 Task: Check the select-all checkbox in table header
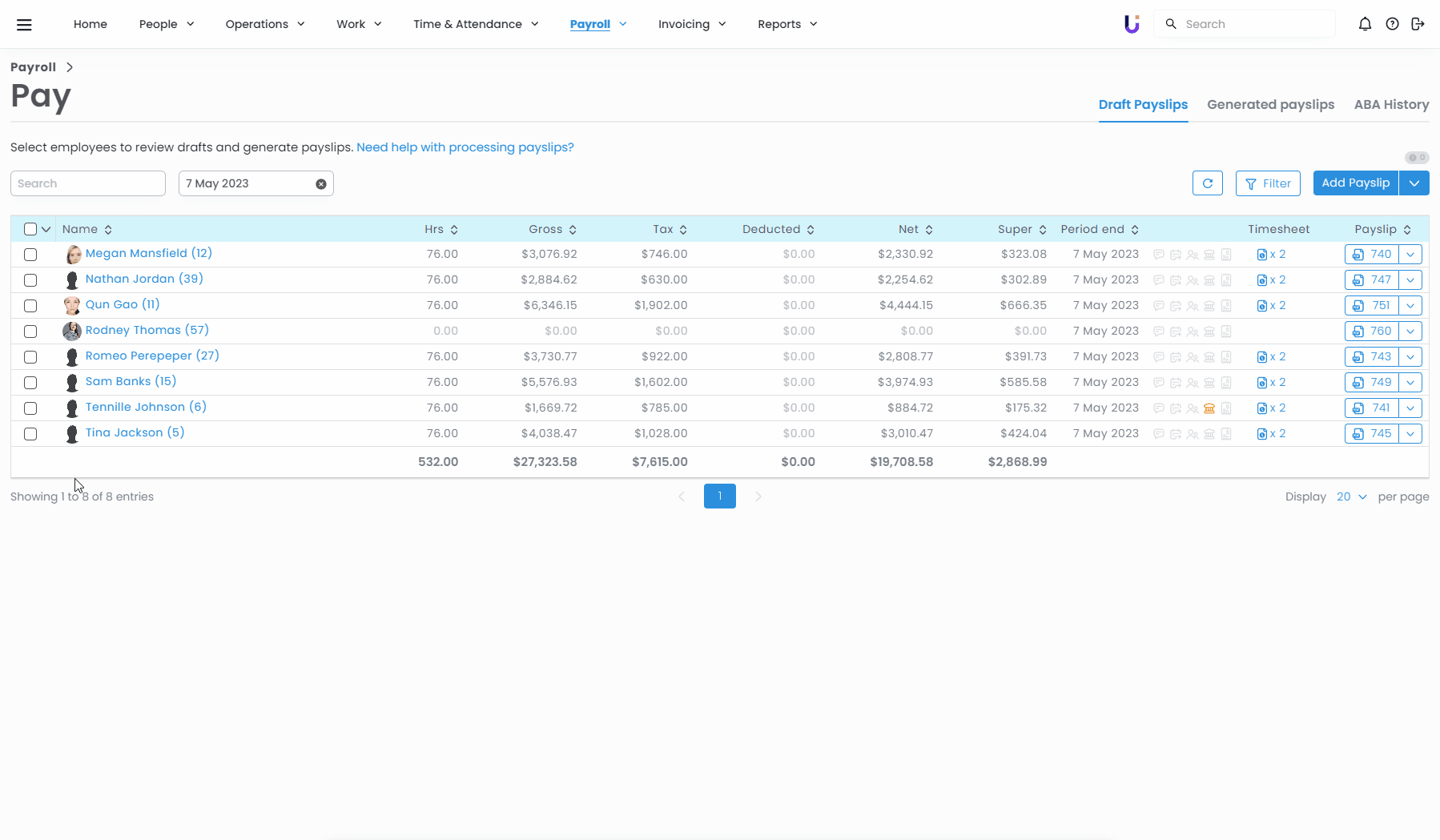(x=30, y=229)
